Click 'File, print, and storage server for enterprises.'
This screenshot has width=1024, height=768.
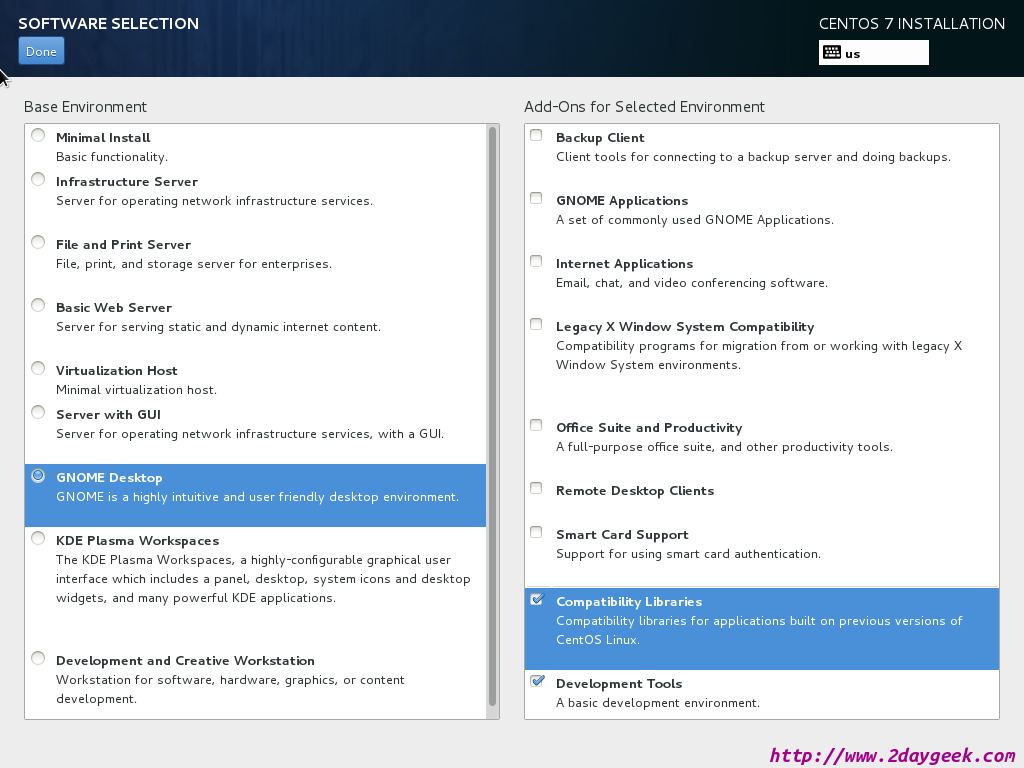194,264
